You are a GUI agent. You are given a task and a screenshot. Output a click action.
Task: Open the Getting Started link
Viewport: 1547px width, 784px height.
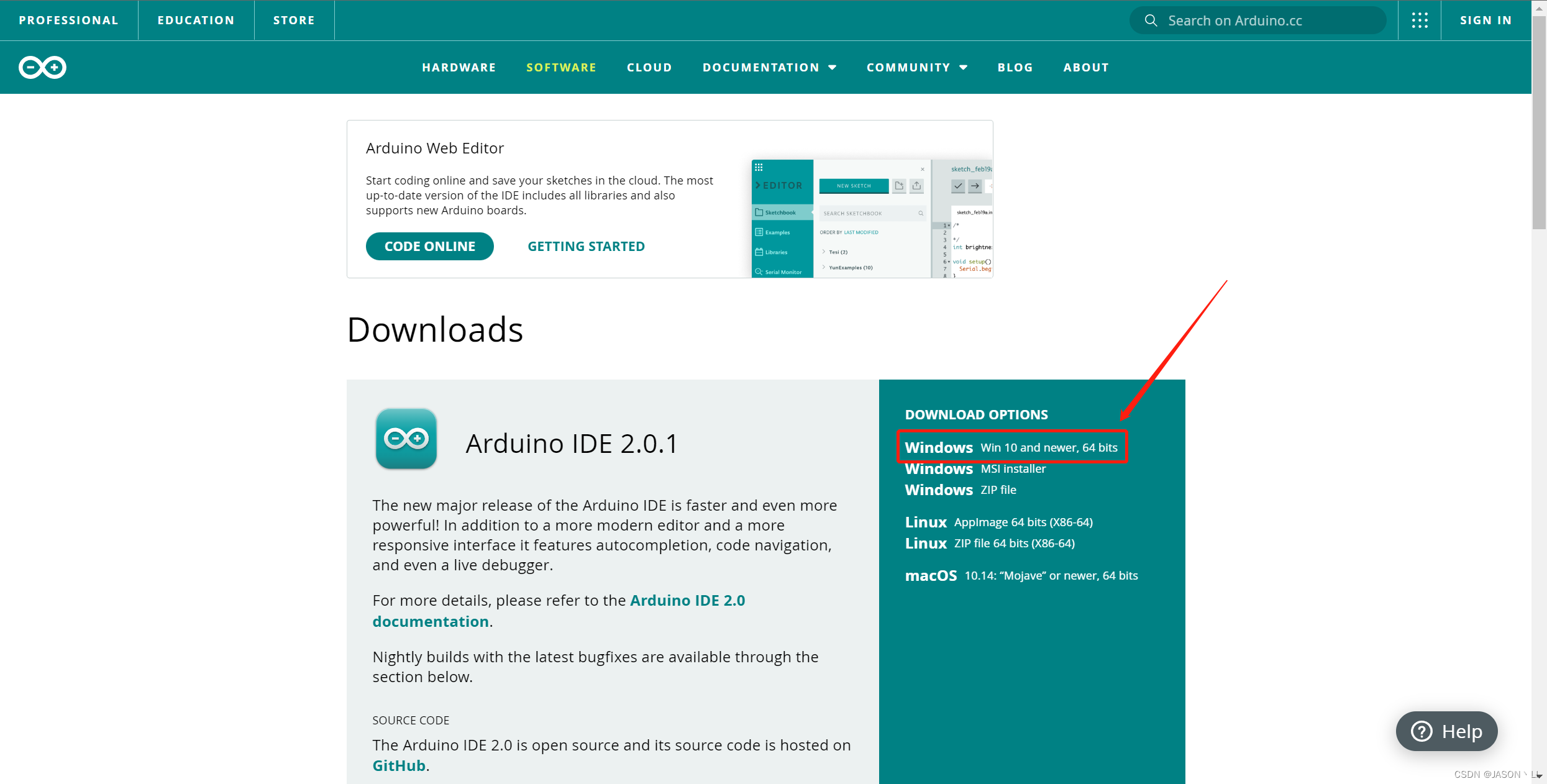[586, 247]
